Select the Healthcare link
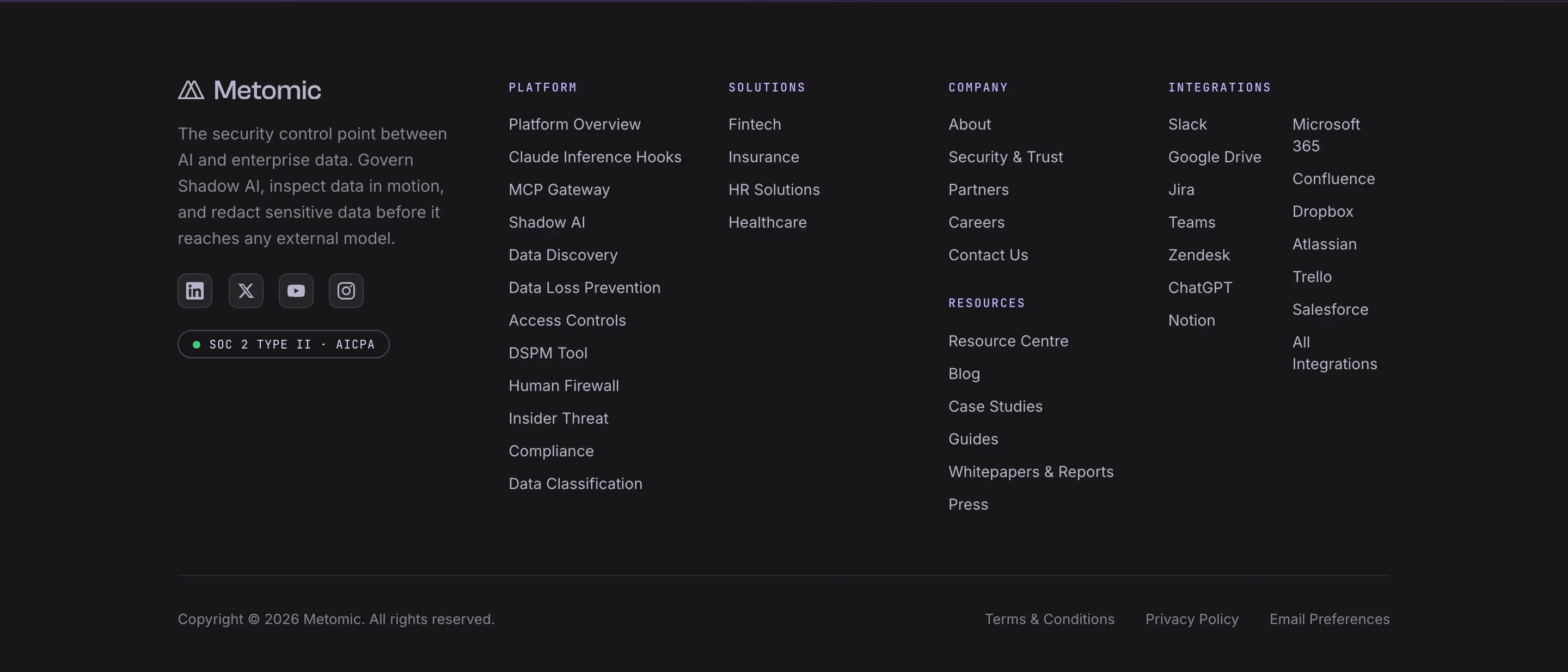The width and height of the screenshot is (1568, 672). click(x=768, y=222)
